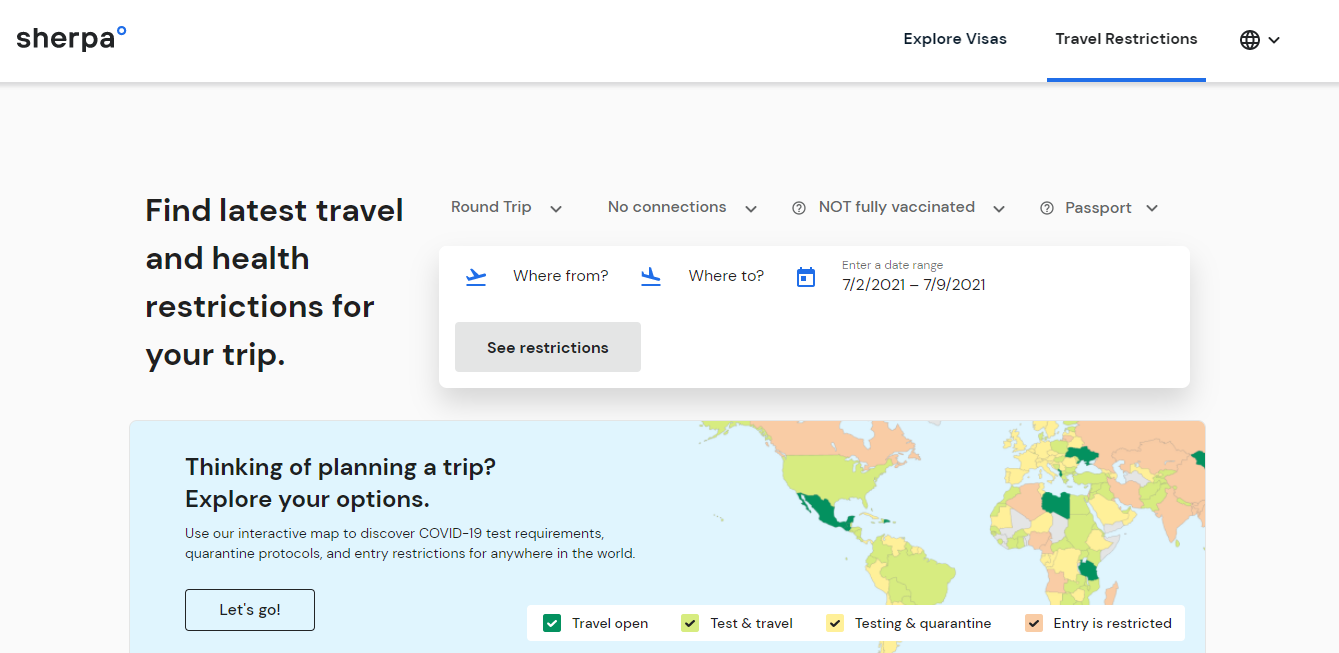The image size is (1339, 653).
Task: Click the globe language icon
Action: (1249, 40)
